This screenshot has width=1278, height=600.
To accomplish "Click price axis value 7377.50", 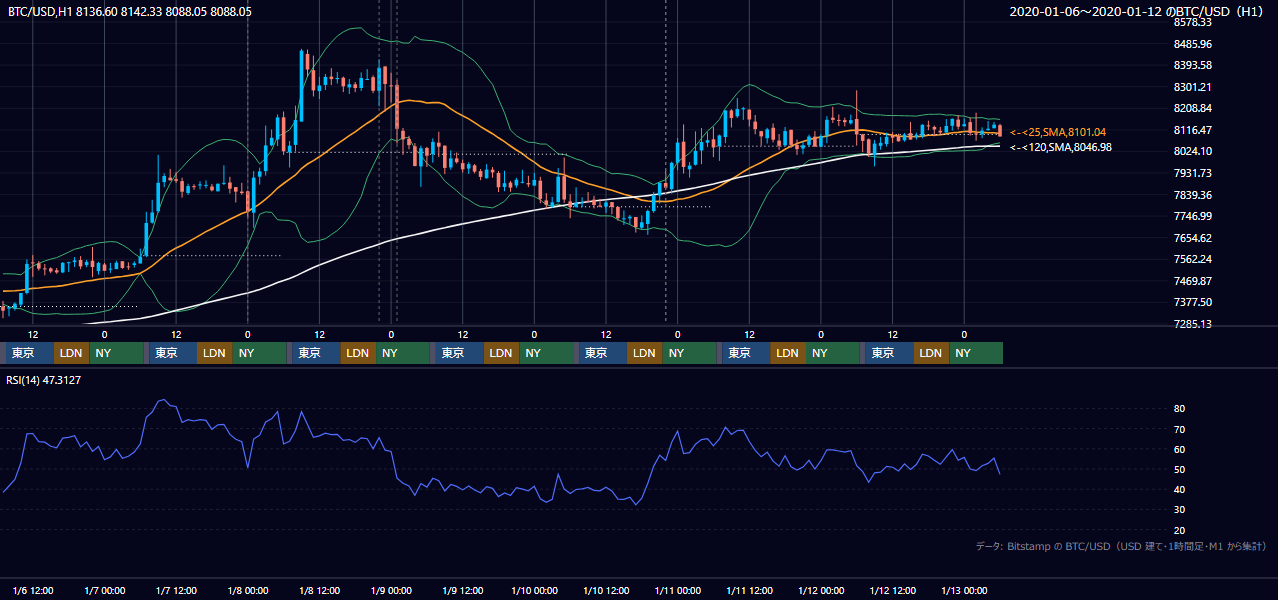I will [1192, 302].
